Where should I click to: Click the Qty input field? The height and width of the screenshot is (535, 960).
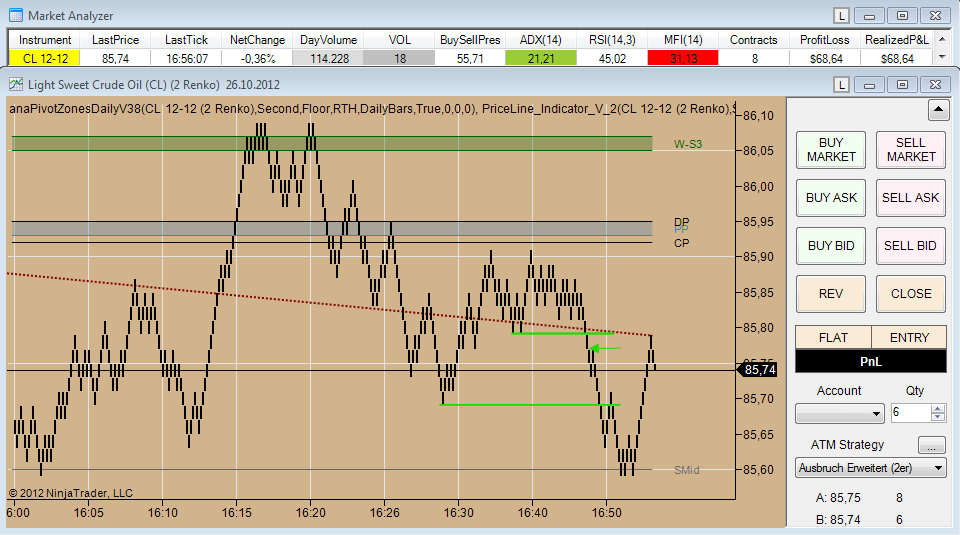coord(910,413)
